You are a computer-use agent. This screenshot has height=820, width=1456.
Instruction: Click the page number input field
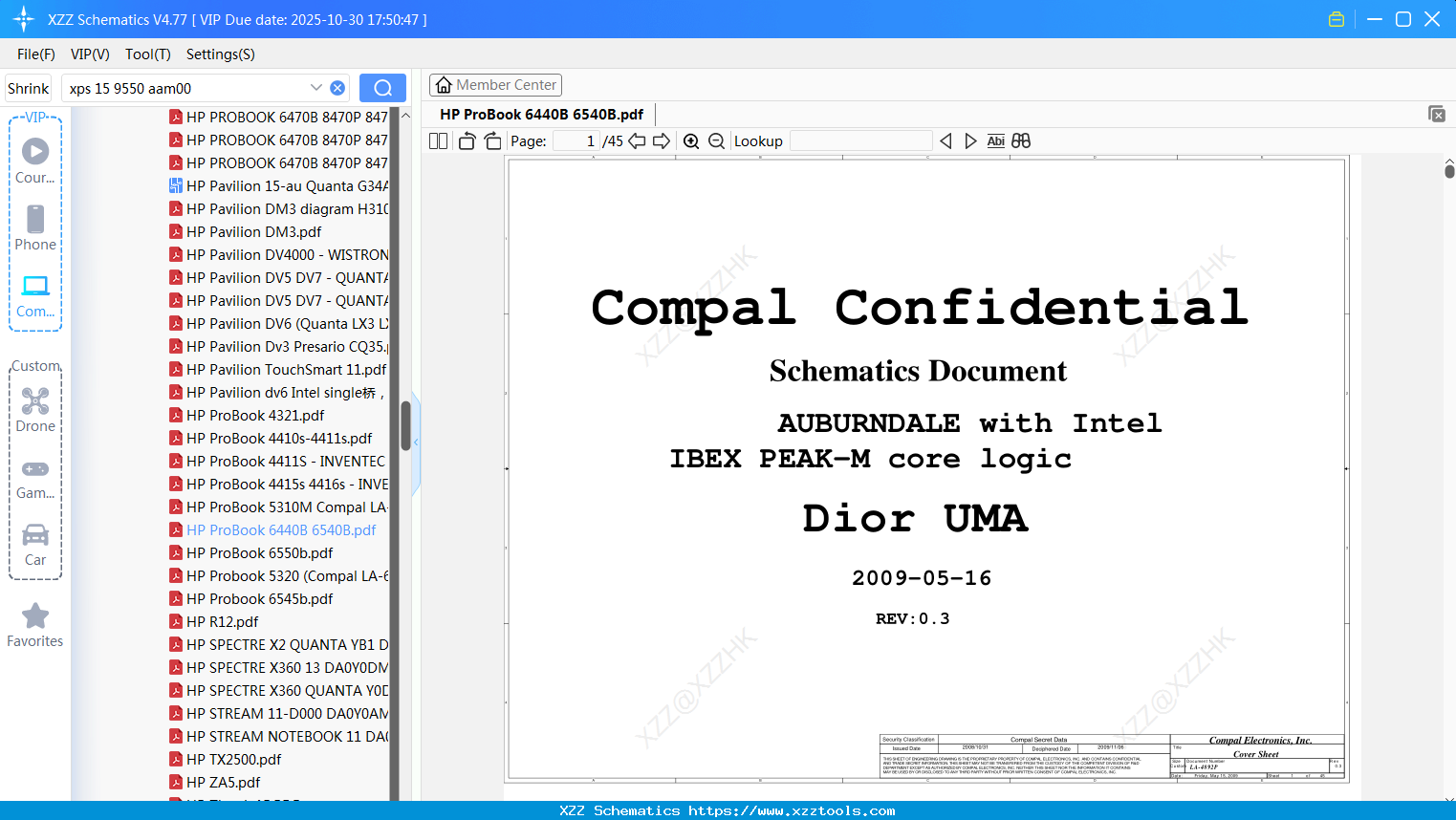(577, 141)
